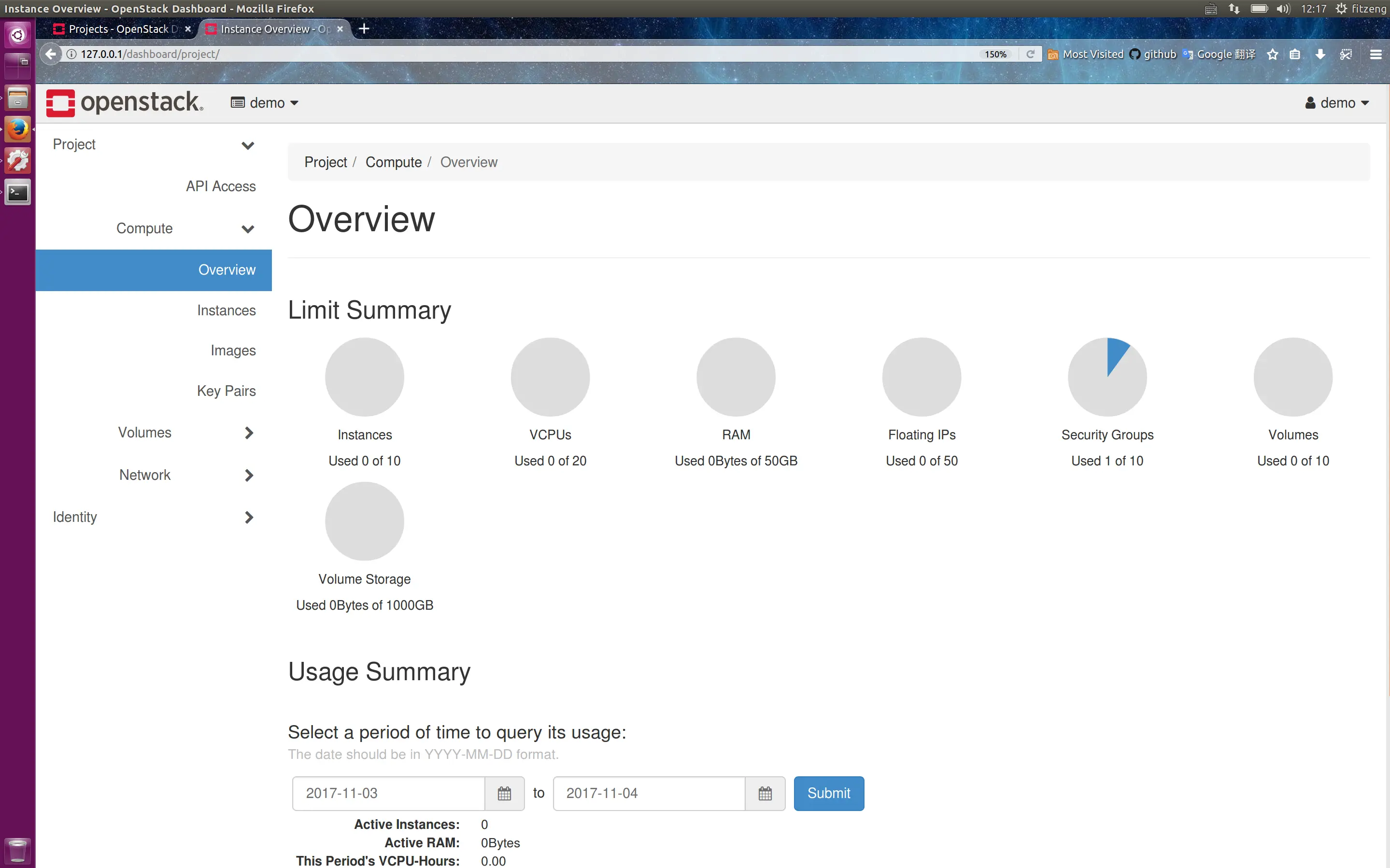Click the browser back arrow
This screenshot has width=1390, height=868.
[x=51, y=54]
